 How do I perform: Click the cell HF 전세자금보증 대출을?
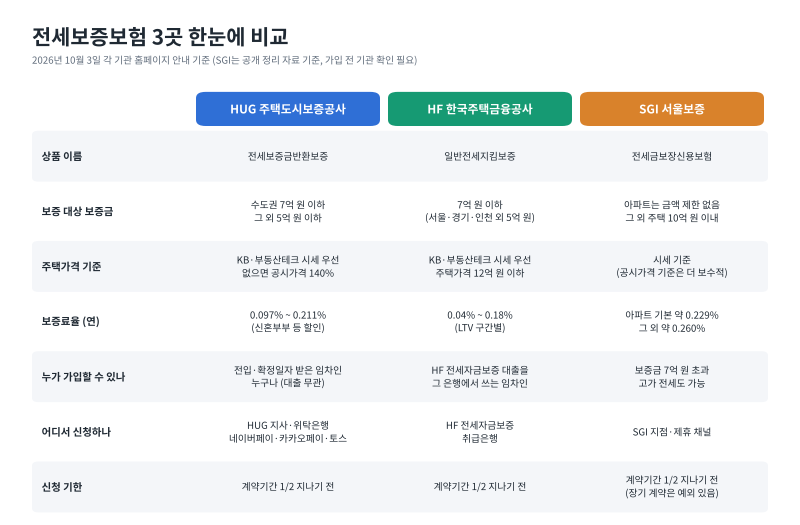(480, 370)
